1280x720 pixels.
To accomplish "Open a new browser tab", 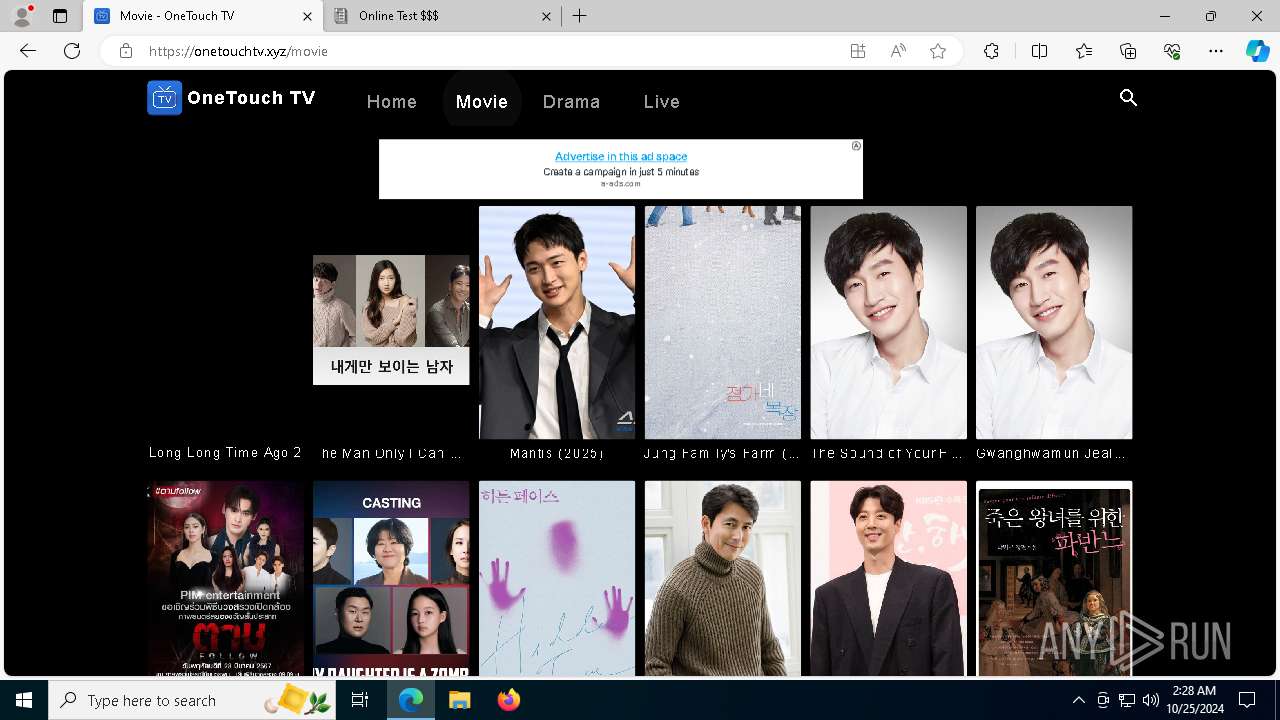I will 580,16.
